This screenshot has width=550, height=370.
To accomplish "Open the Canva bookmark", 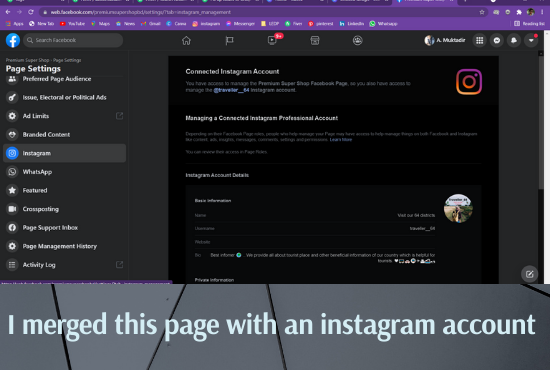I will point(176,23).
